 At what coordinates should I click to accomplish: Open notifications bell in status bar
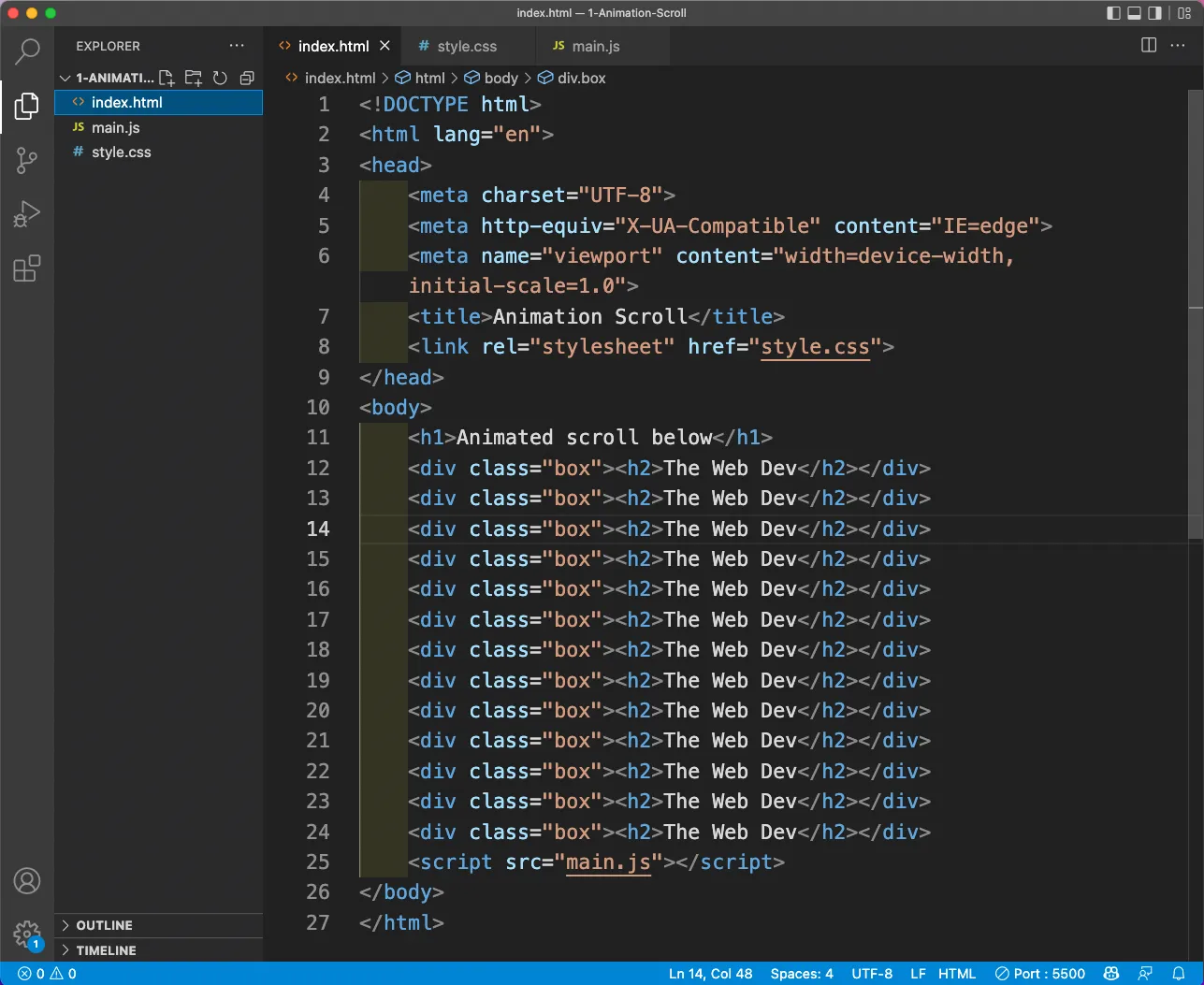[1179, 974]
